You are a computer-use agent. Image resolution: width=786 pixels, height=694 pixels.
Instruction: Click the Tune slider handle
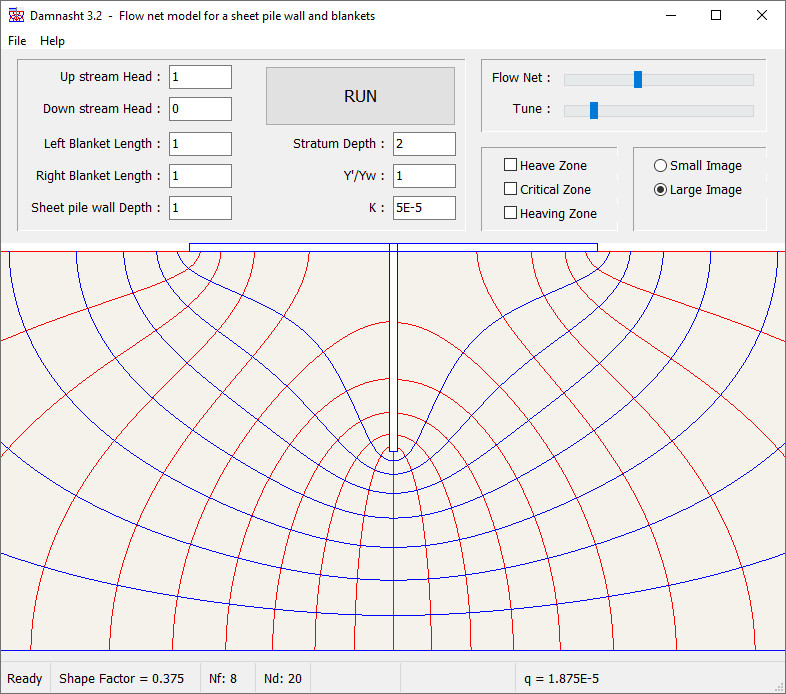(x=594, y=110)
